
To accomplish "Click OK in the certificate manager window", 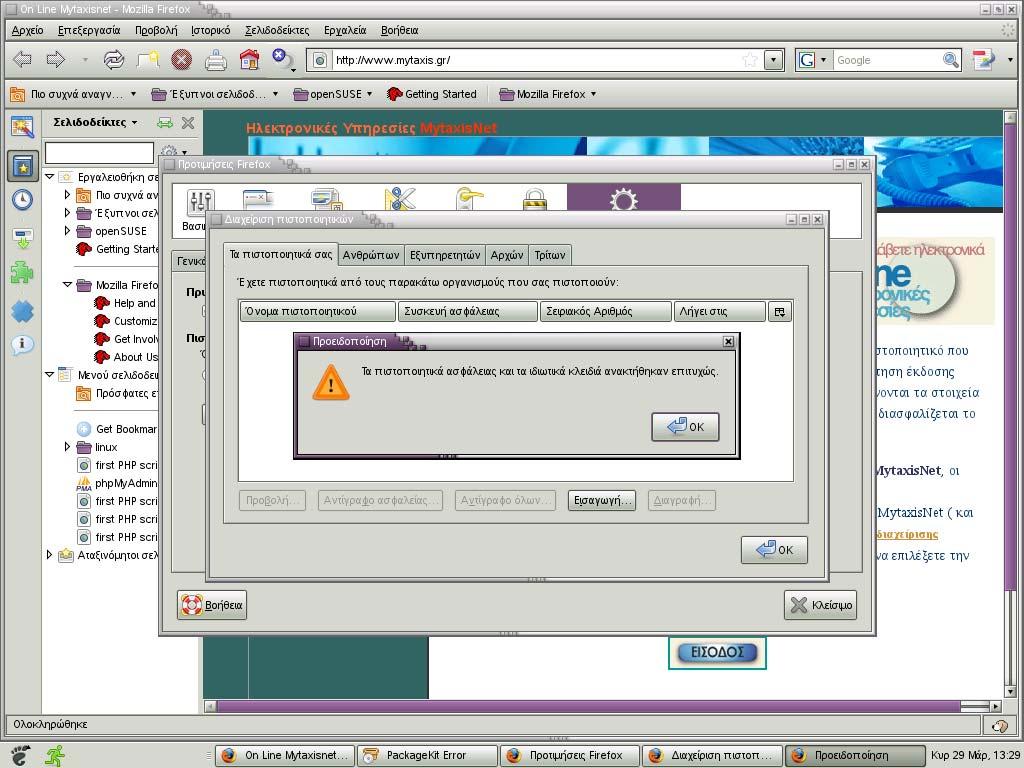I will click(x=775, y=550).
